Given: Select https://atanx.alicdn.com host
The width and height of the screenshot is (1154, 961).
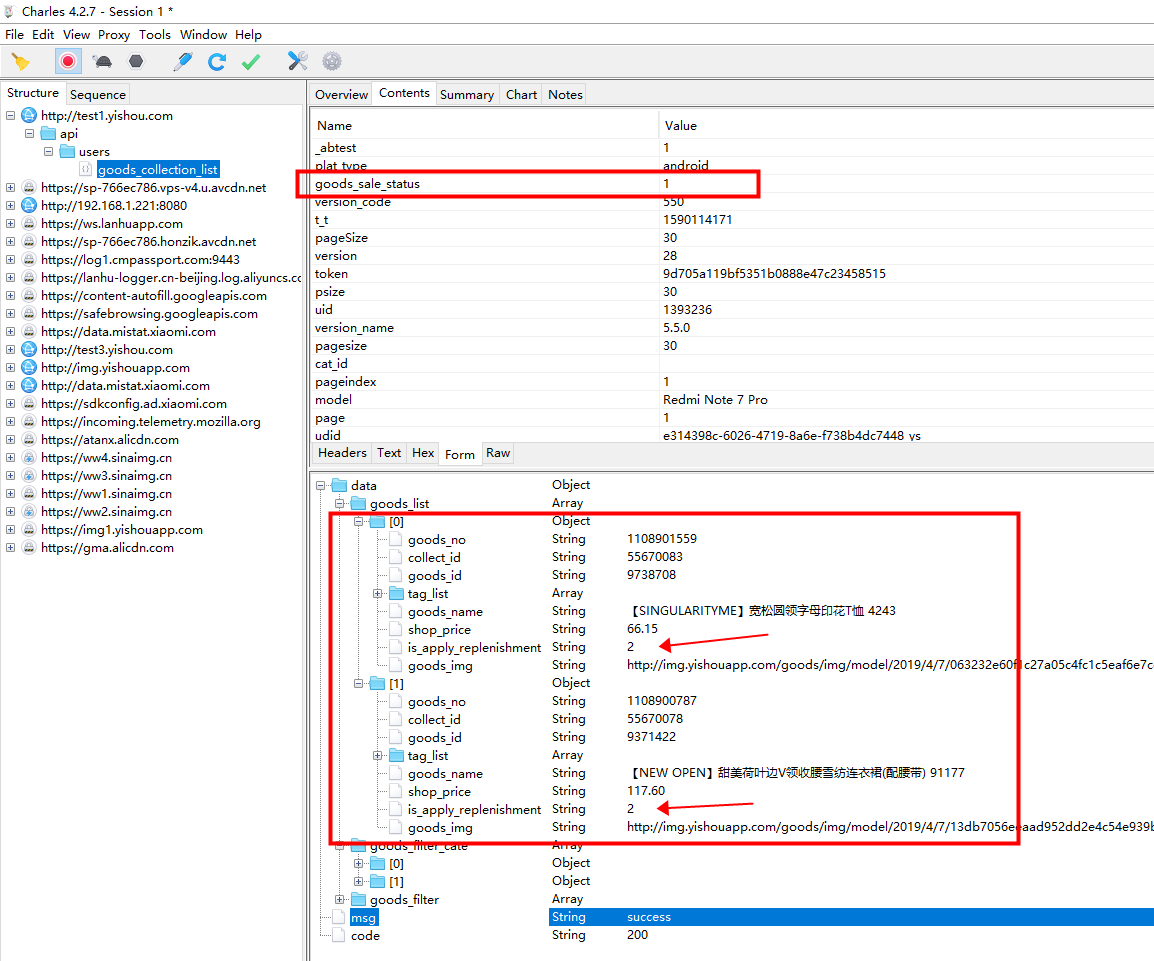Looking at the screenshot, I should 110,439.
